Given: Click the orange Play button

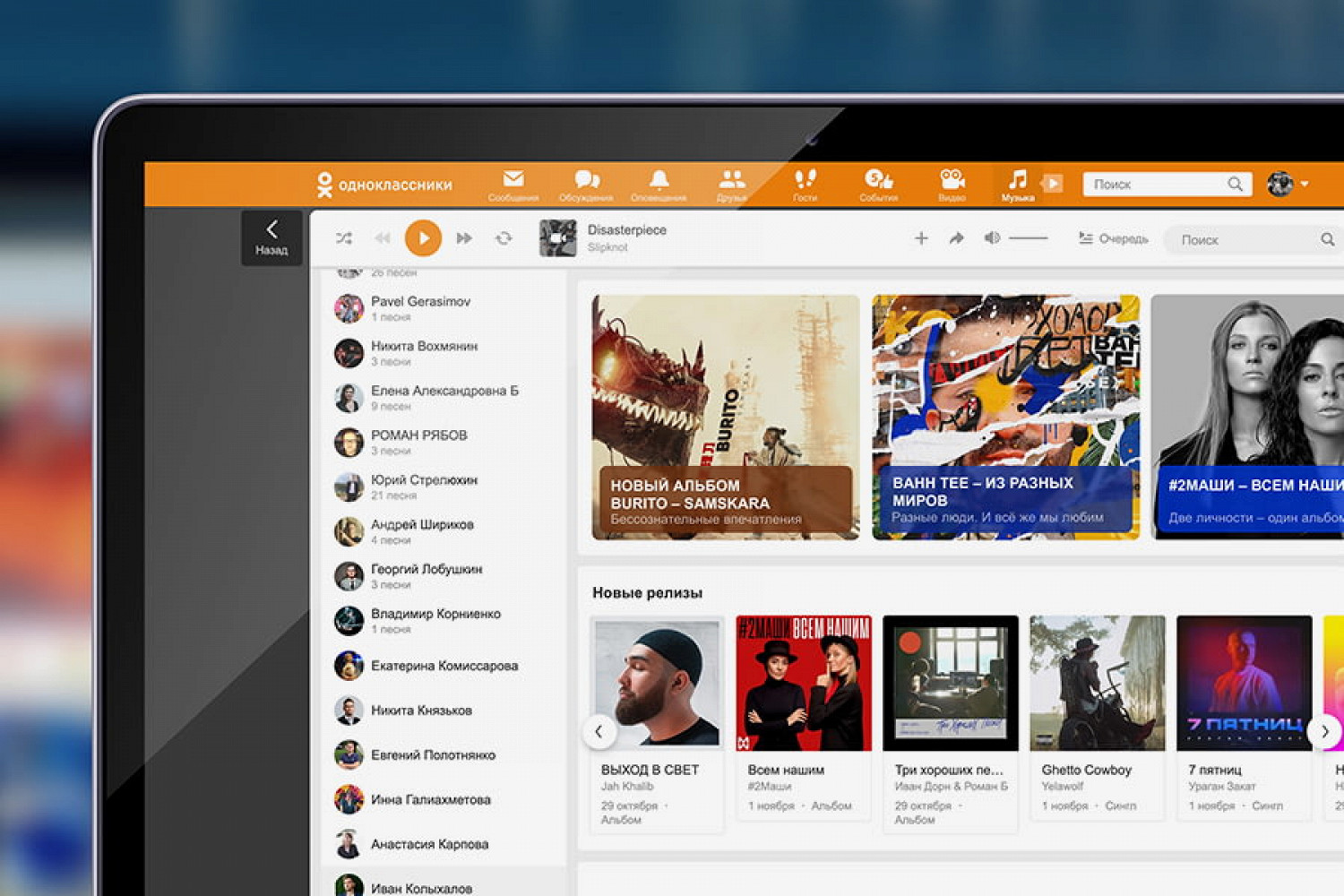Looking at the screenshot, I should pyautogui.click(x=423, y=238).
